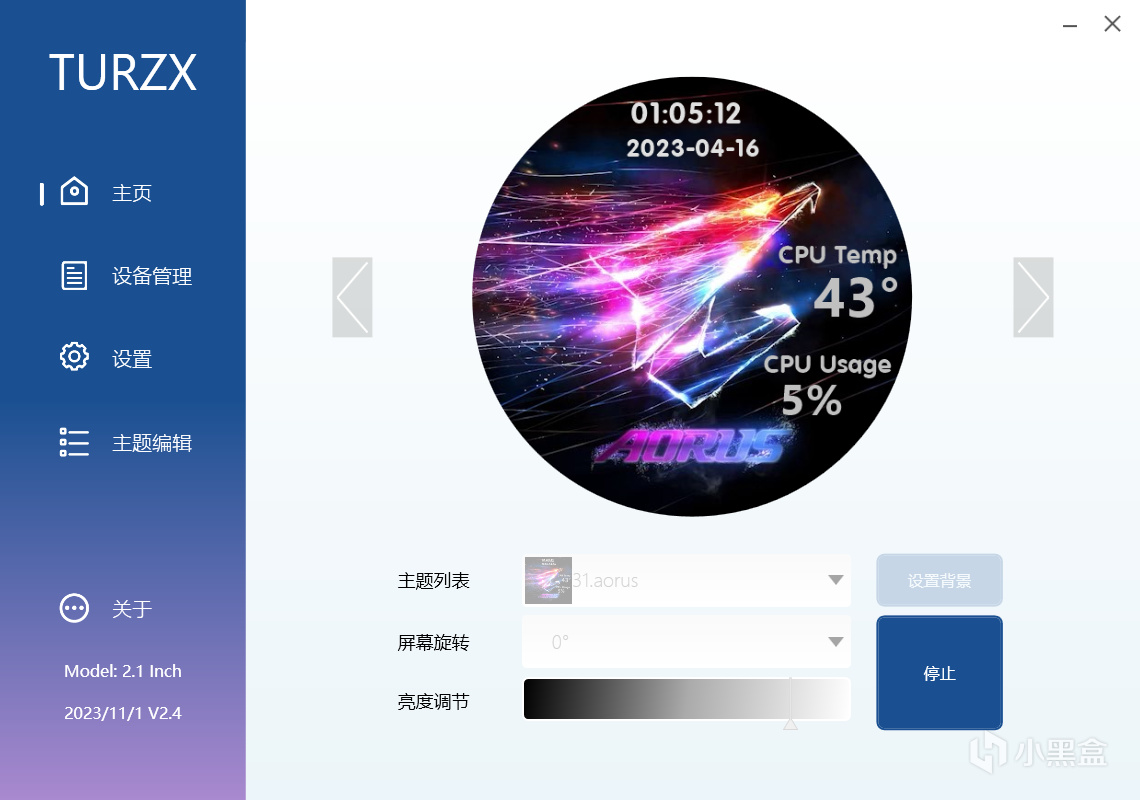This screenshot has height=800, width=1140.
Task: Switch to 主题编辑 menu item
Action: pyautogui.click(x=152, y=442)
